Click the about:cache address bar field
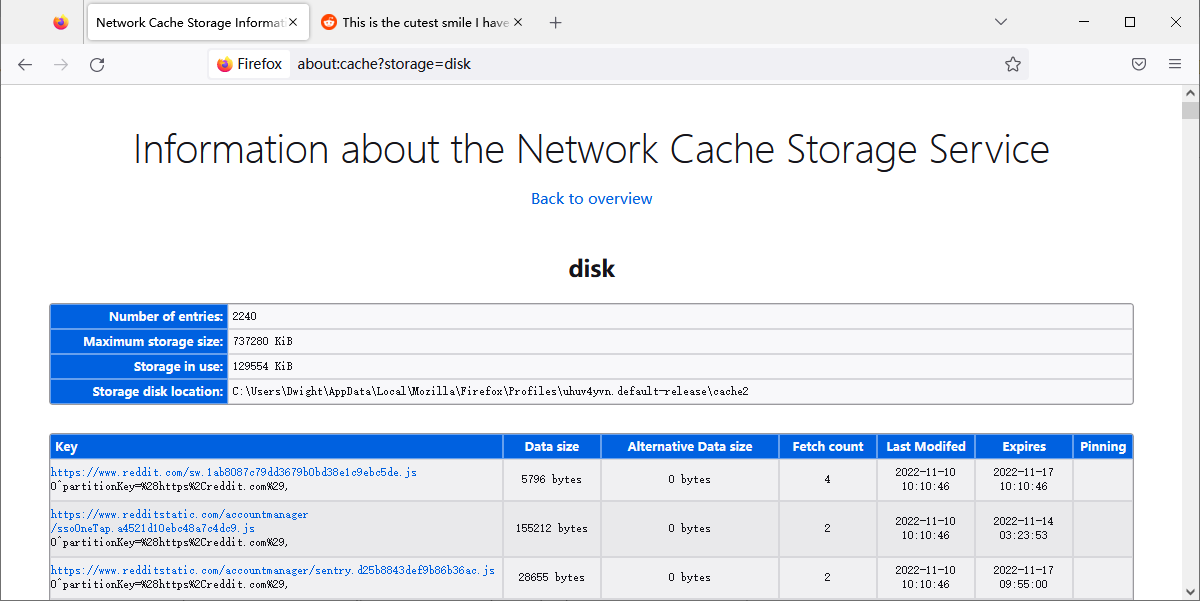 [x=640, y=64]
